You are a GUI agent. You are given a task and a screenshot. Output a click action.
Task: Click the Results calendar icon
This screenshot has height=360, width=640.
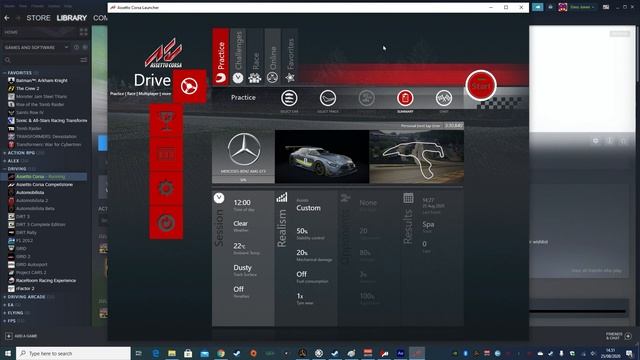coord(408,198)
